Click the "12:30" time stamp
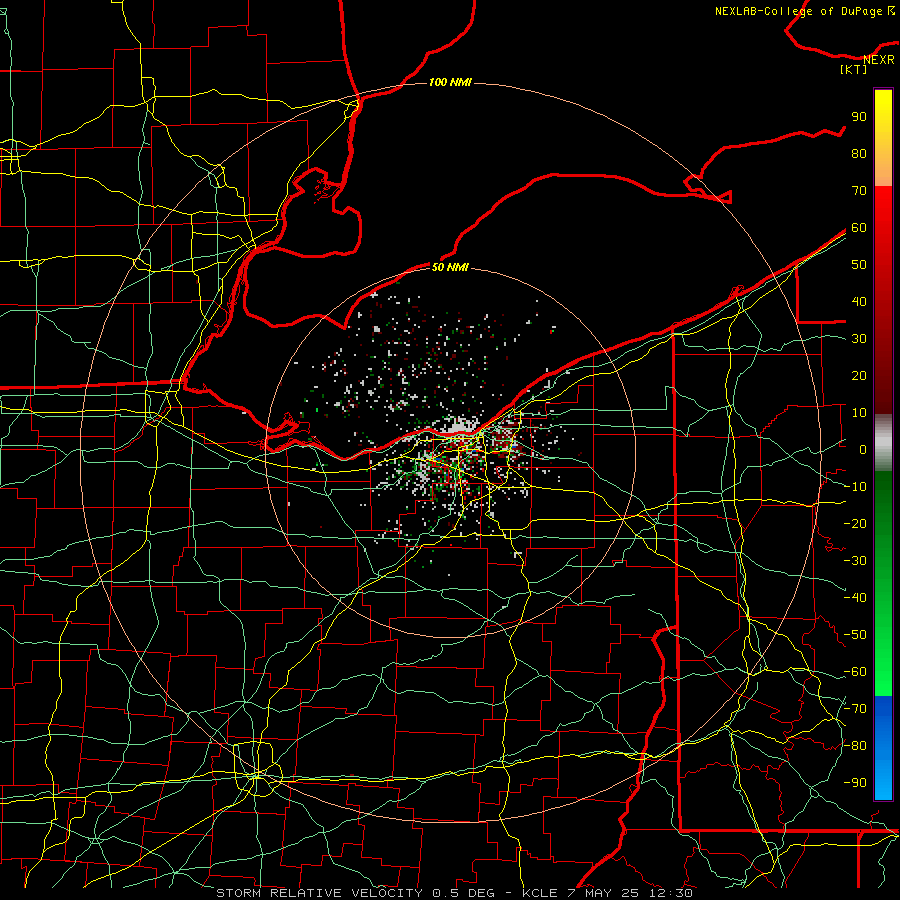 670,893
